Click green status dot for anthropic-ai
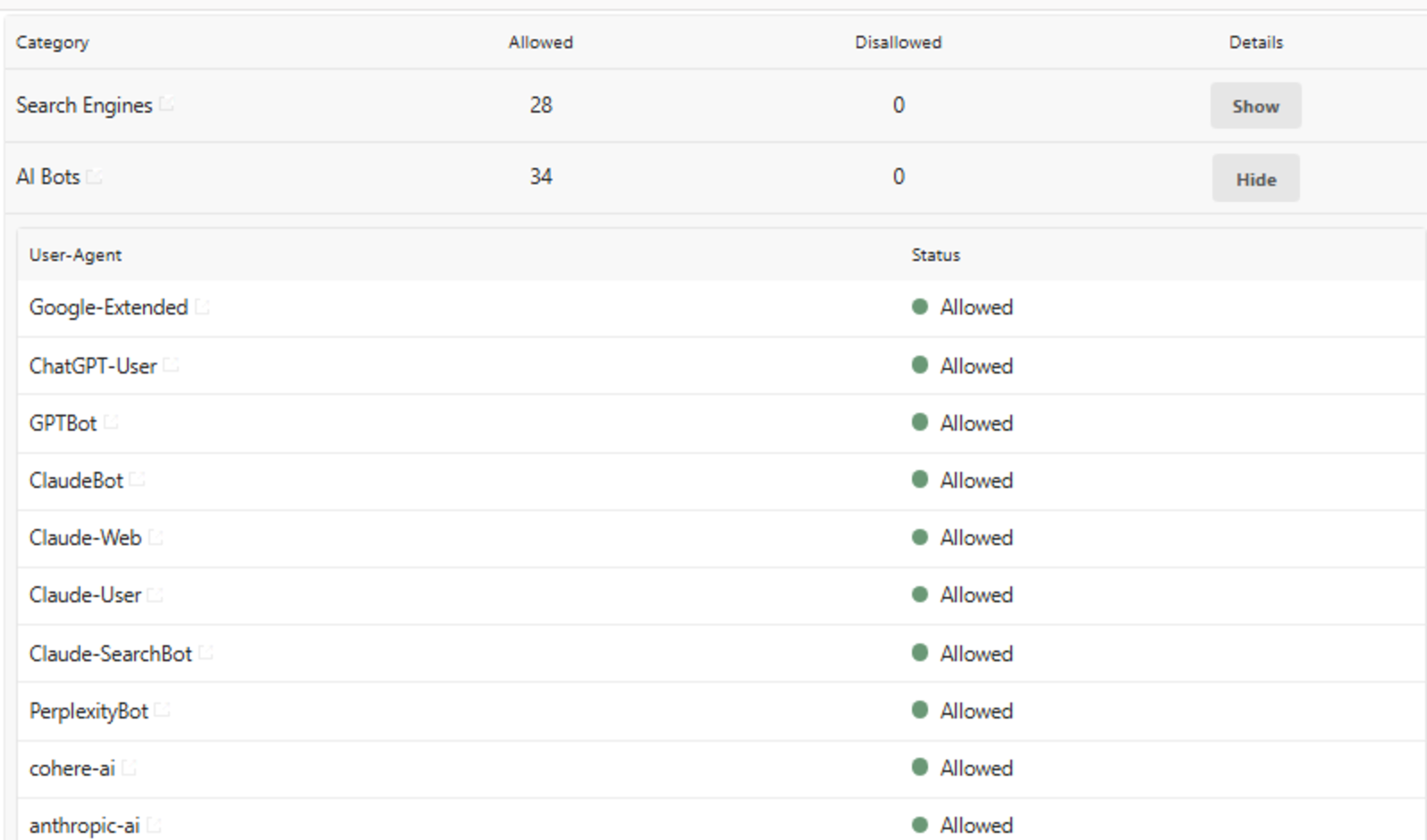The image size is (1427, 840). [x=919, y=824]
